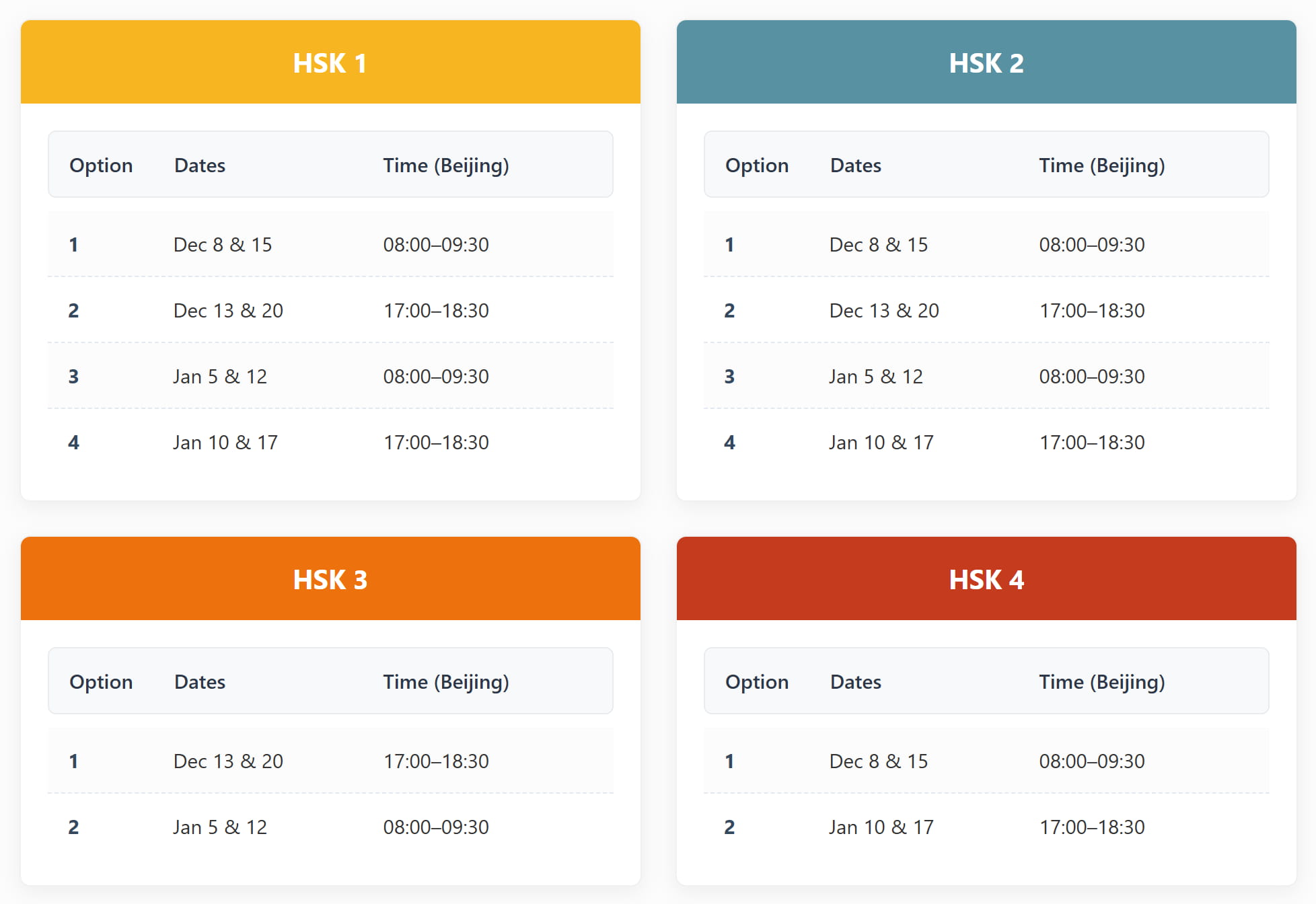Click the HSK 4 red header
The height and width of the screenshot is (904, 1316).
point(986,579)
